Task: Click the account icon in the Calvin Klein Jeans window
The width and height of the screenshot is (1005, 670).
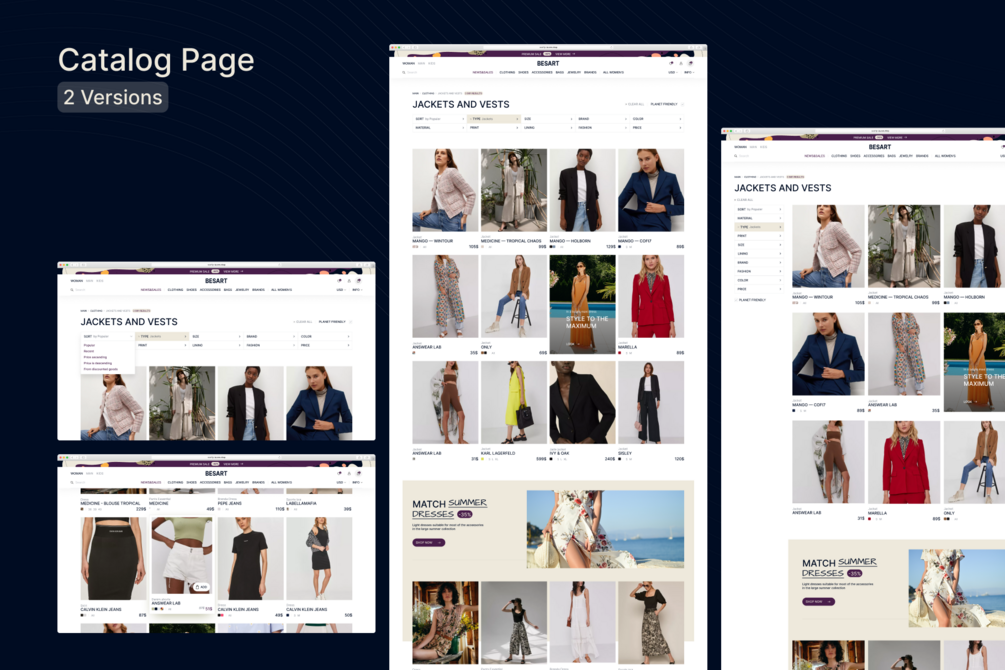Action: point(349,473)
